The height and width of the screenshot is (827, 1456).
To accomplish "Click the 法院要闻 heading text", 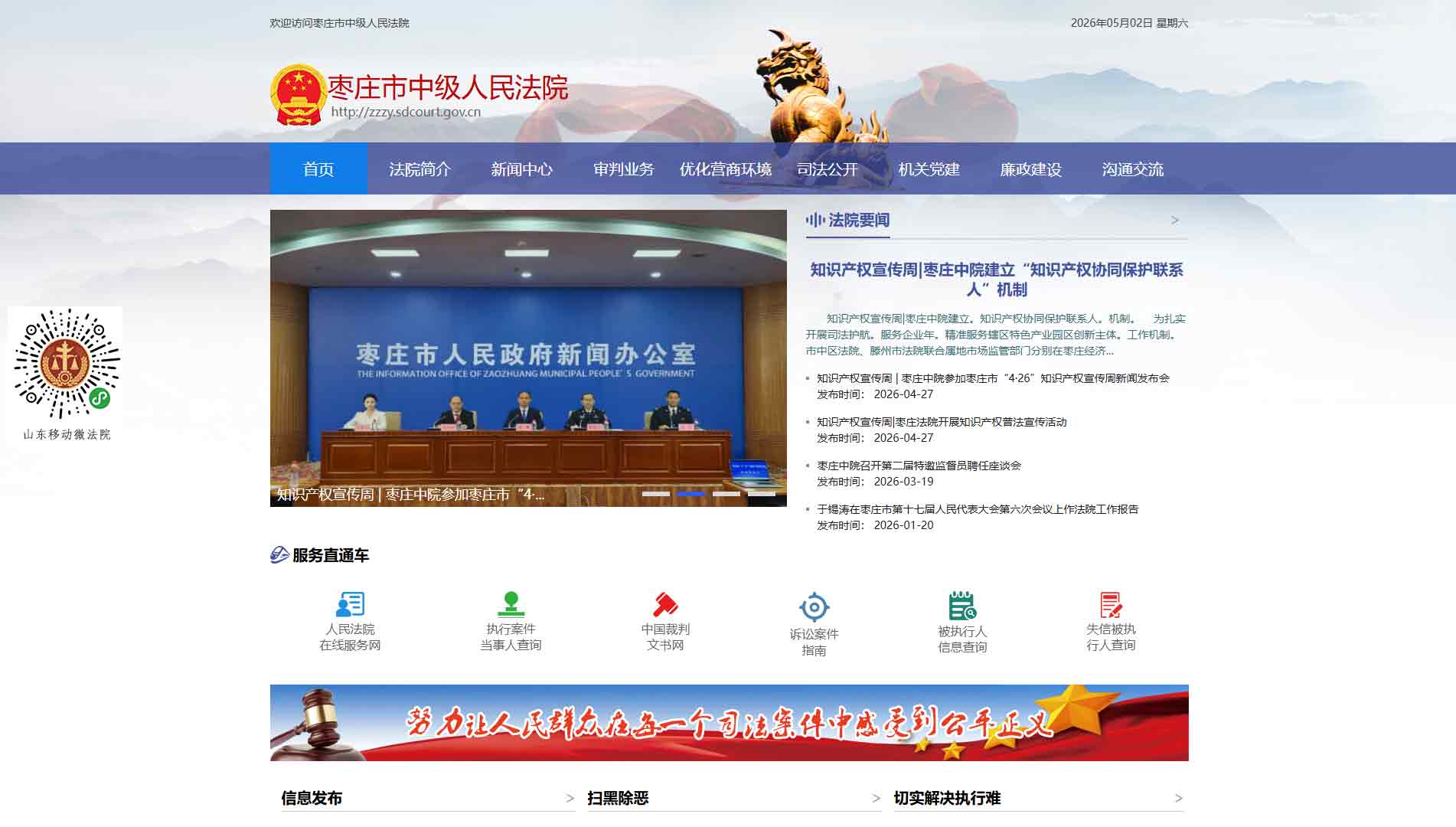I will (x=859, y=221).
